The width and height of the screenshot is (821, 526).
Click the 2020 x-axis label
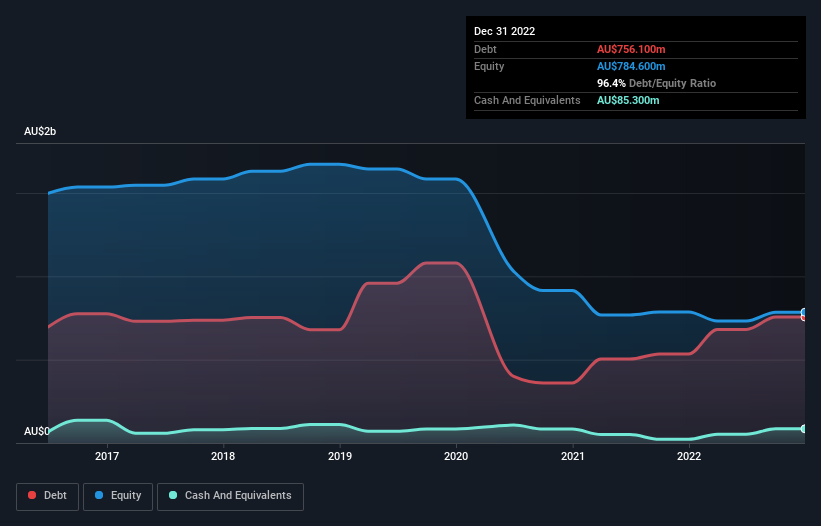click(456, 456)
